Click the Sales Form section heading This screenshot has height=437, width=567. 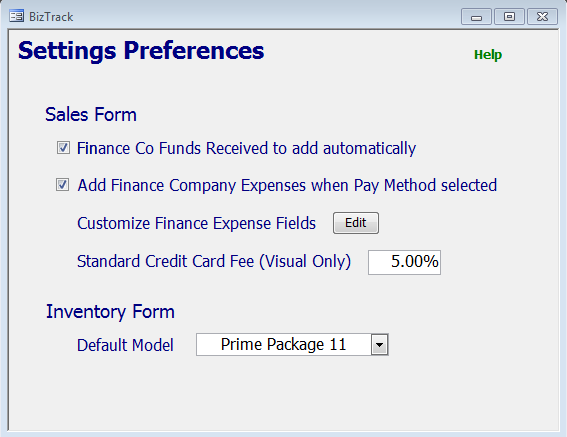point(91,115)
